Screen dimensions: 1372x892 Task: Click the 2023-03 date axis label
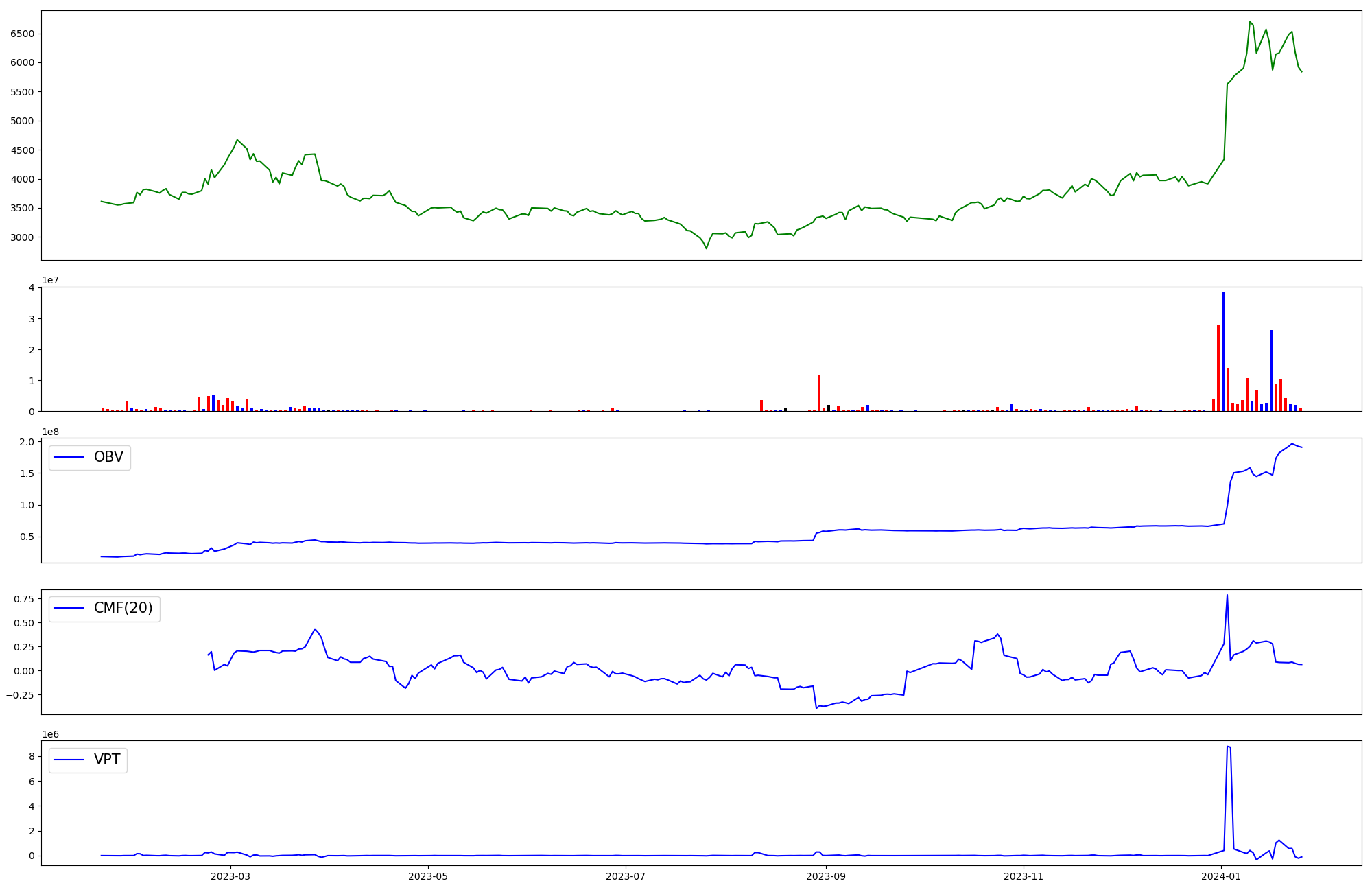click(230, 876)
